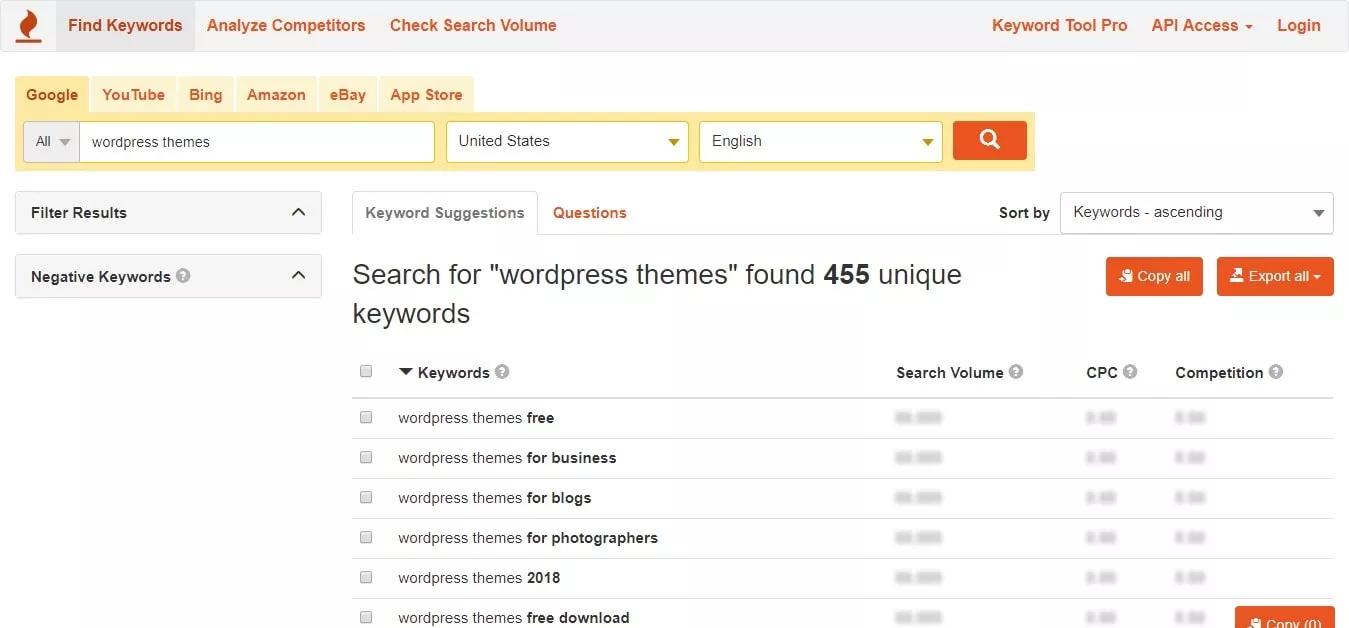The height and width of the screenshot is (628, 1349).
Task: Click the orange search magnifier button
Action: (989, 140)
